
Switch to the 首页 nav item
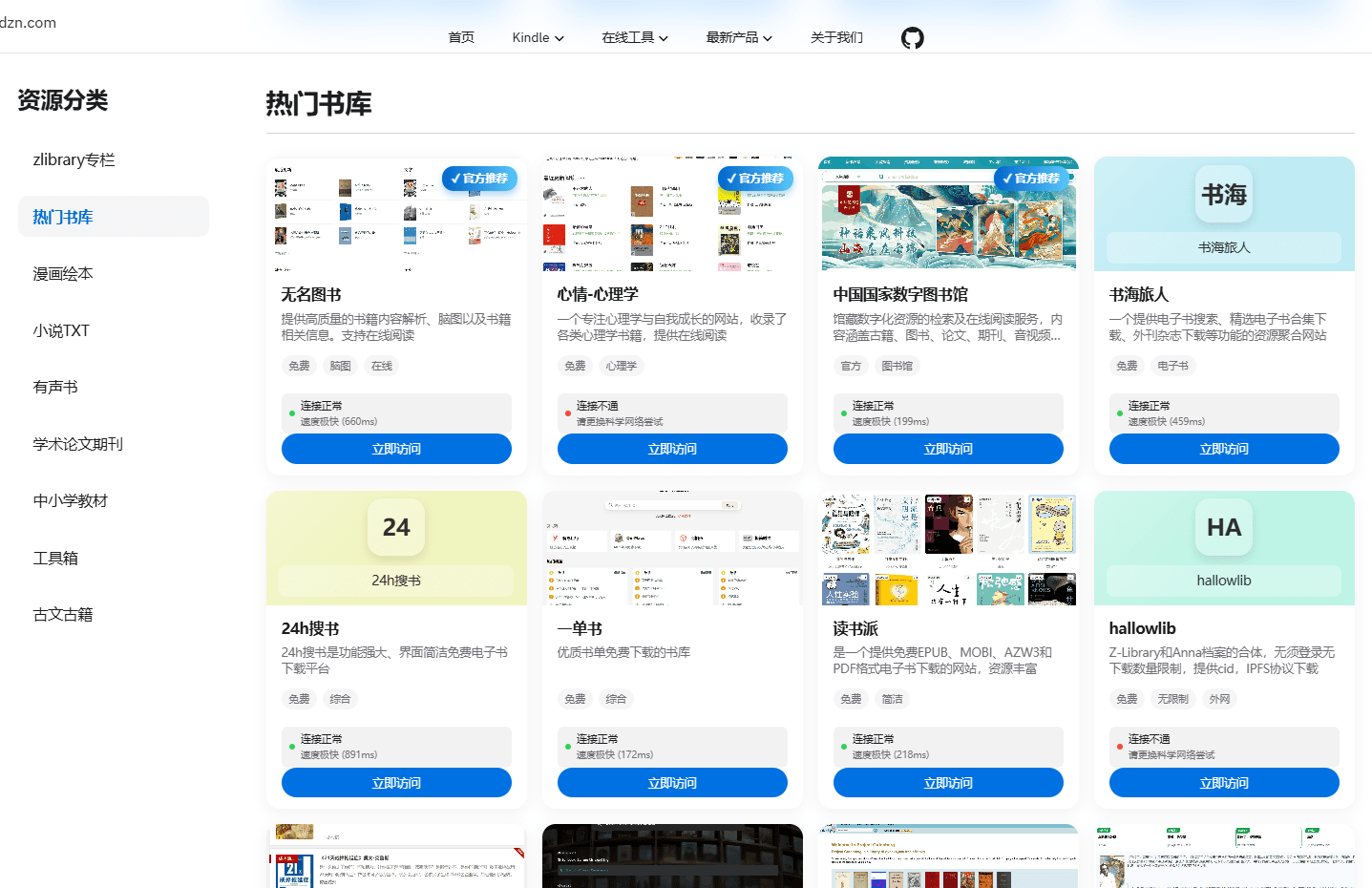coord(460,37)
